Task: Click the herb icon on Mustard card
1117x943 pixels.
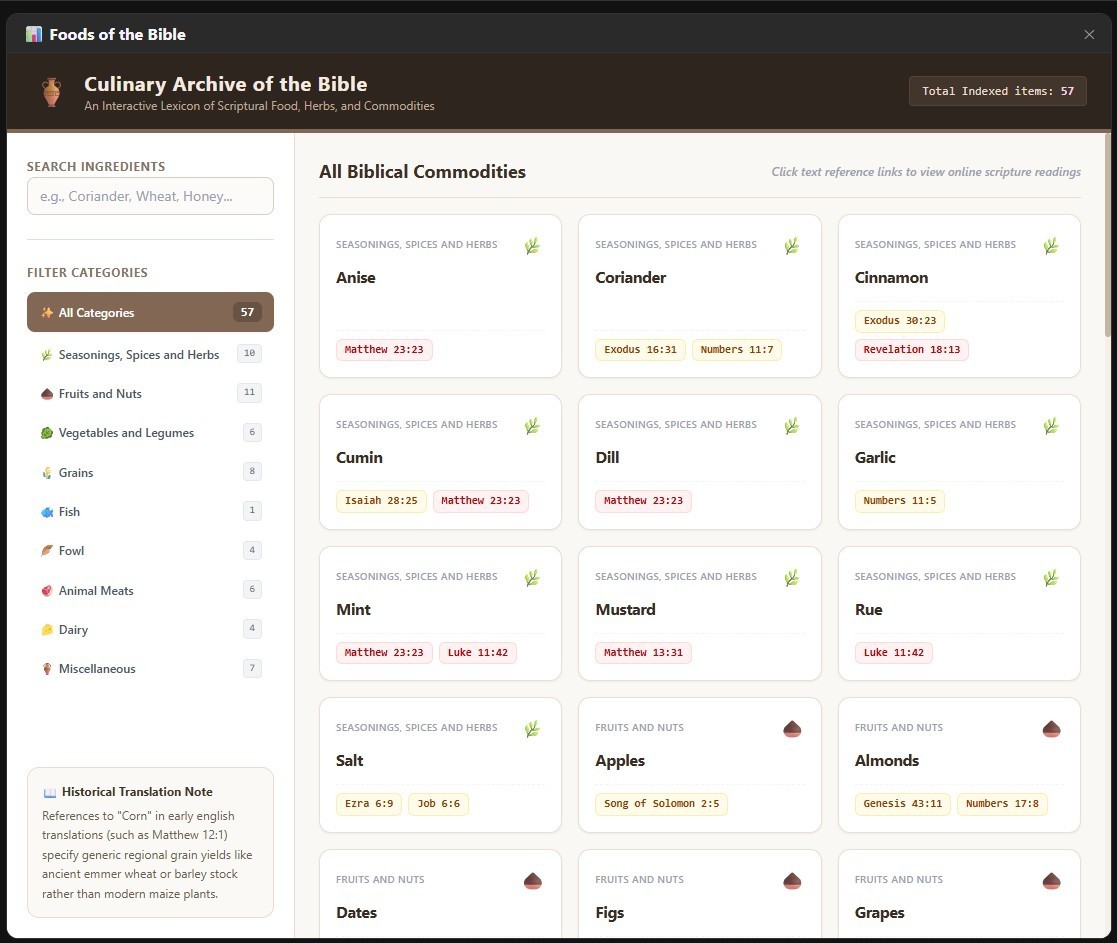Action: click(791, 578)
